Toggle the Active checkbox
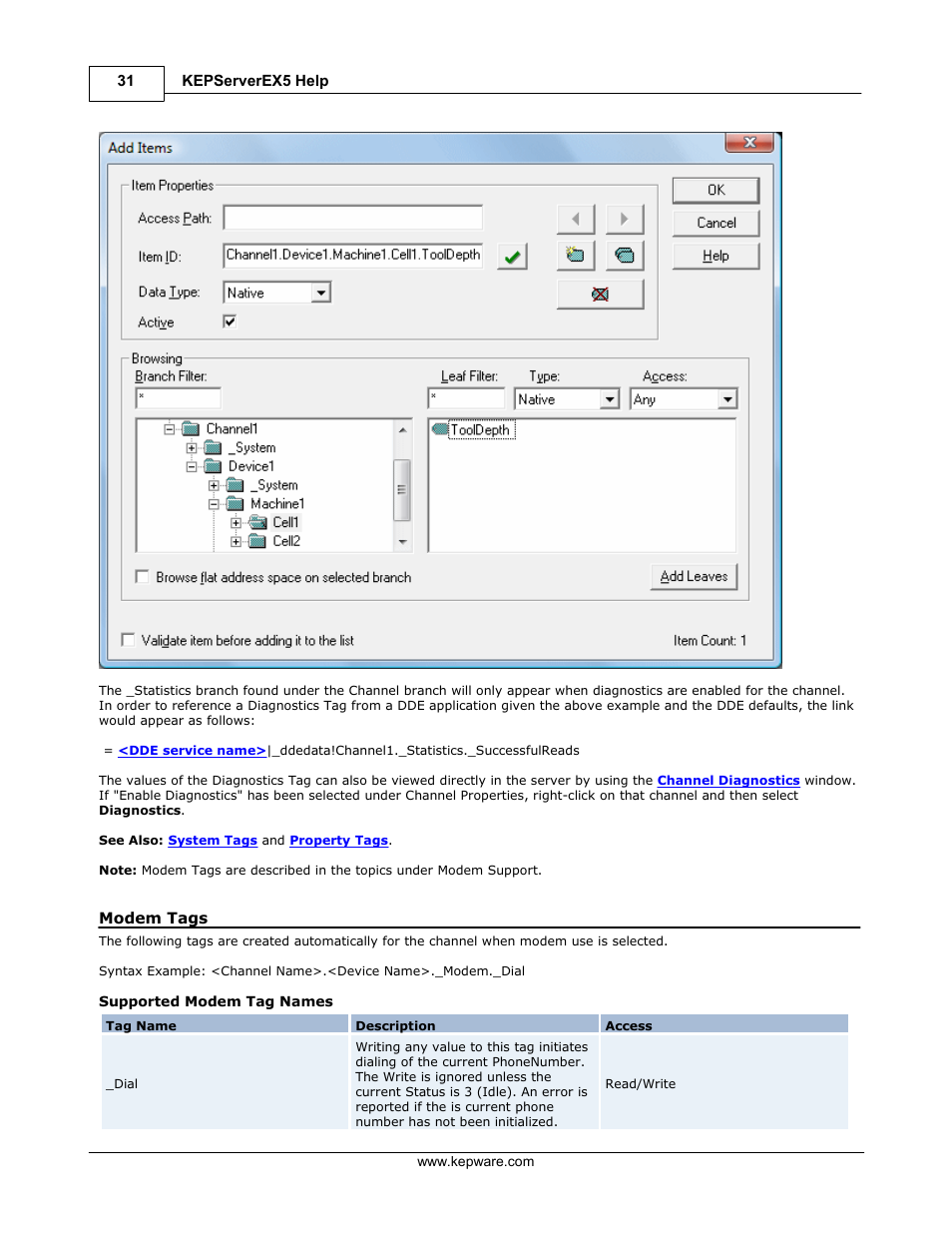Screen dimensions: 952x1233 [230, 321]
